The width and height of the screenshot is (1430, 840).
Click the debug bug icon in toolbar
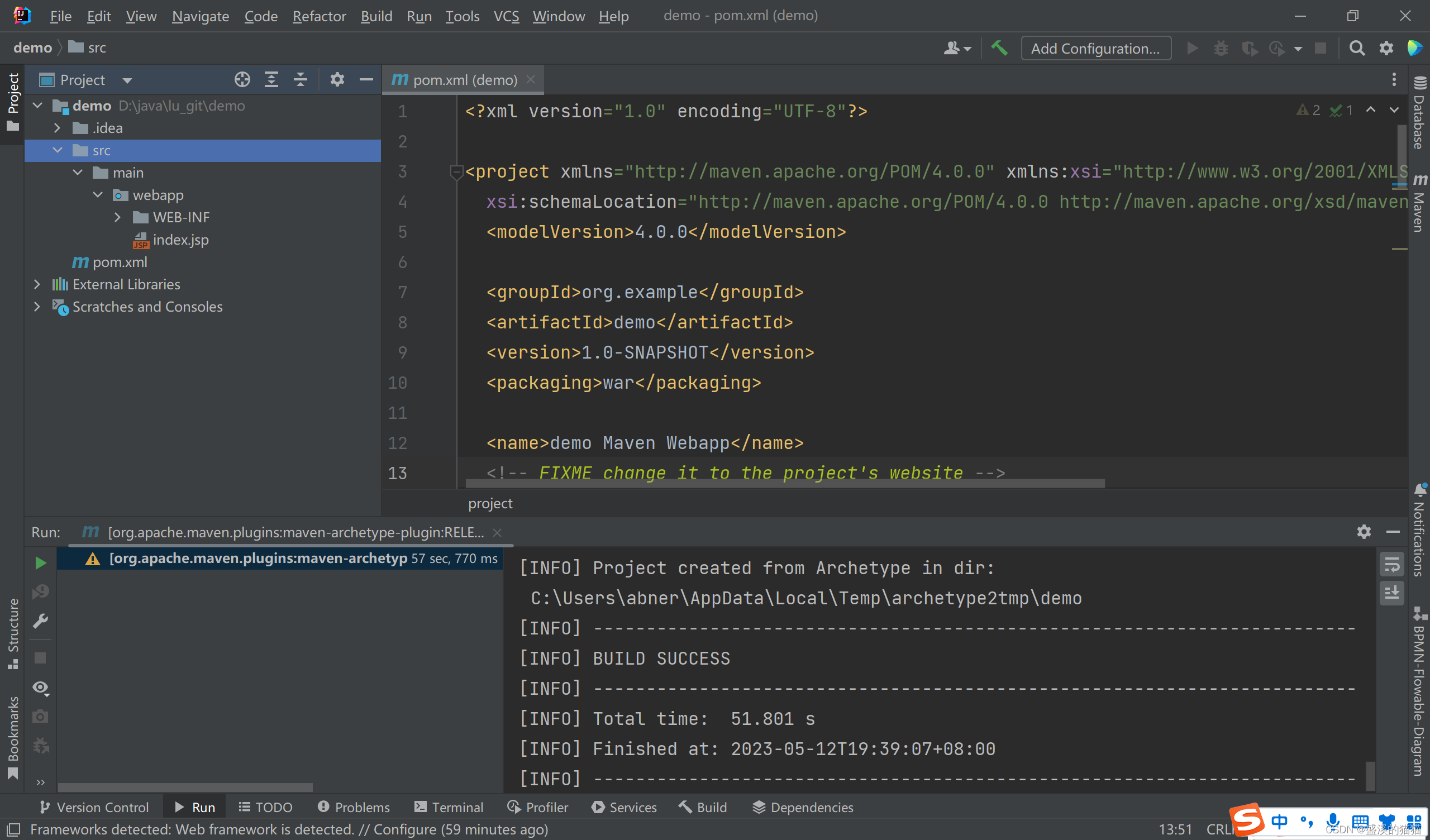[1221, 48]
